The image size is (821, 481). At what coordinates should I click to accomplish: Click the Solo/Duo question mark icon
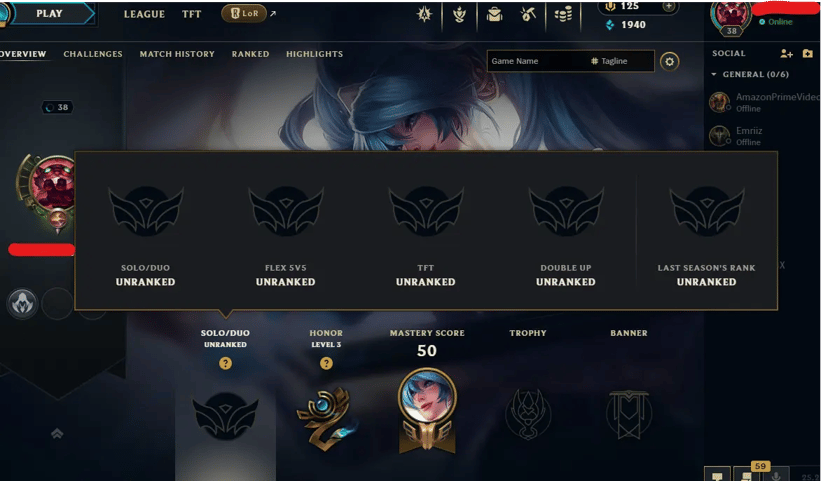[225, 363]
